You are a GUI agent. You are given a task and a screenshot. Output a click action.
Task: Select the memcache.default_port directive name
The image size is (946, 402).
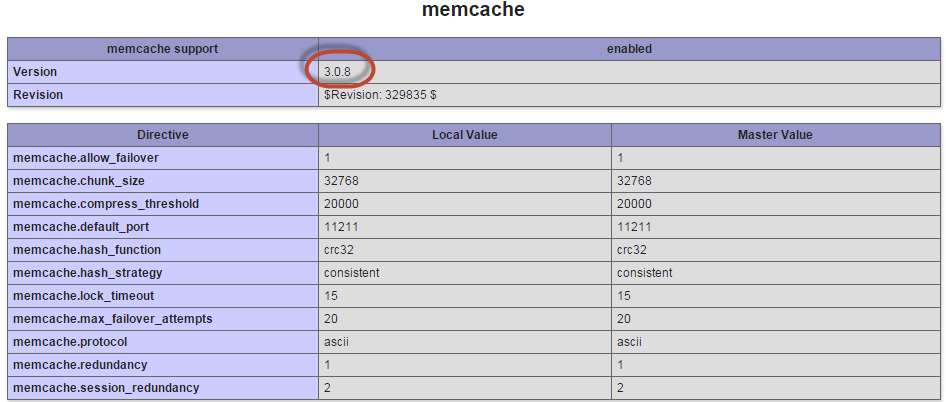click(x=81, y=227)
